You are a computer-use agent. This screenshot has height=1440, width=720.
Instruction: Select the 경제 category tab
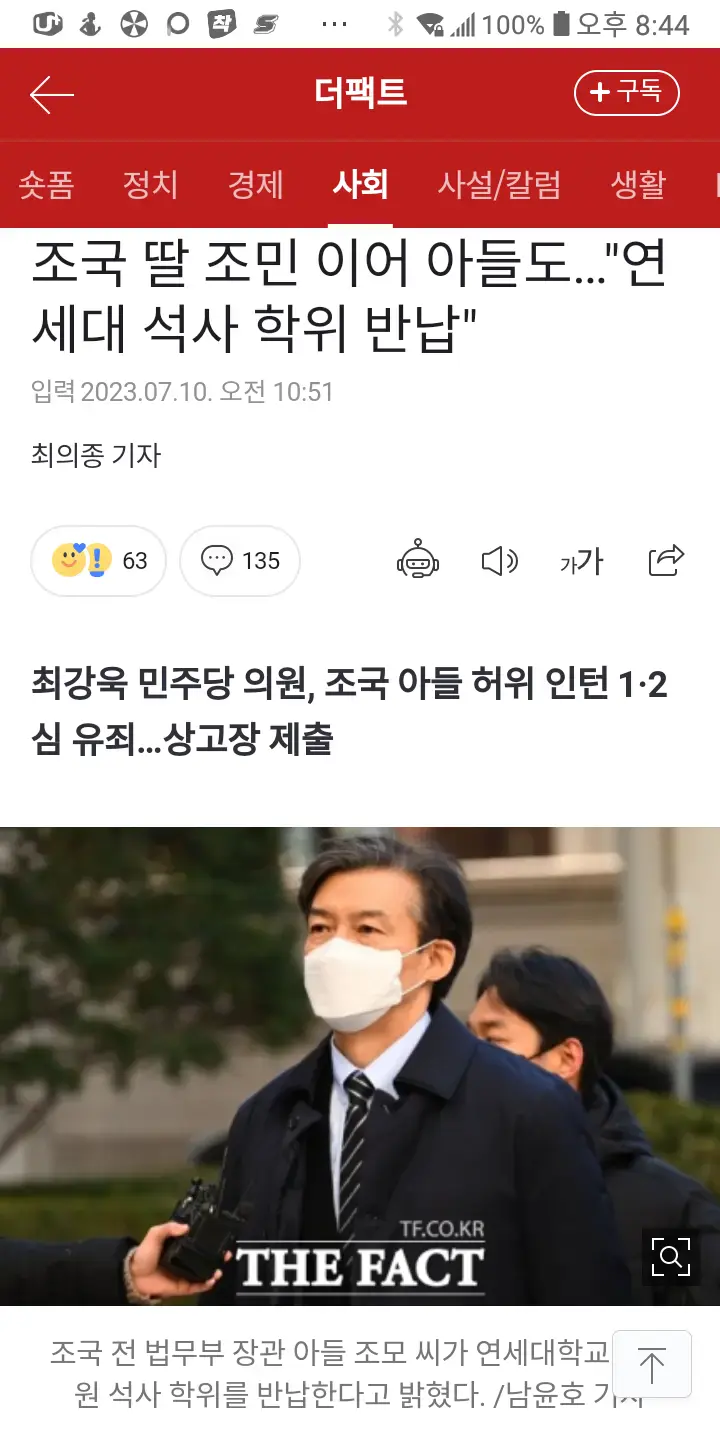coord(256,184)
